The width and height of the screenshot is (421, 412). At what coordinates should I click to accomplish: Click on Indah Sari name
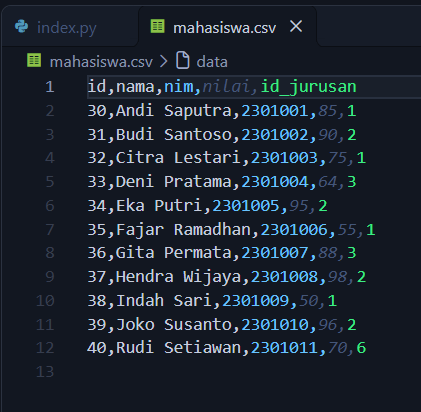(164, 301)
